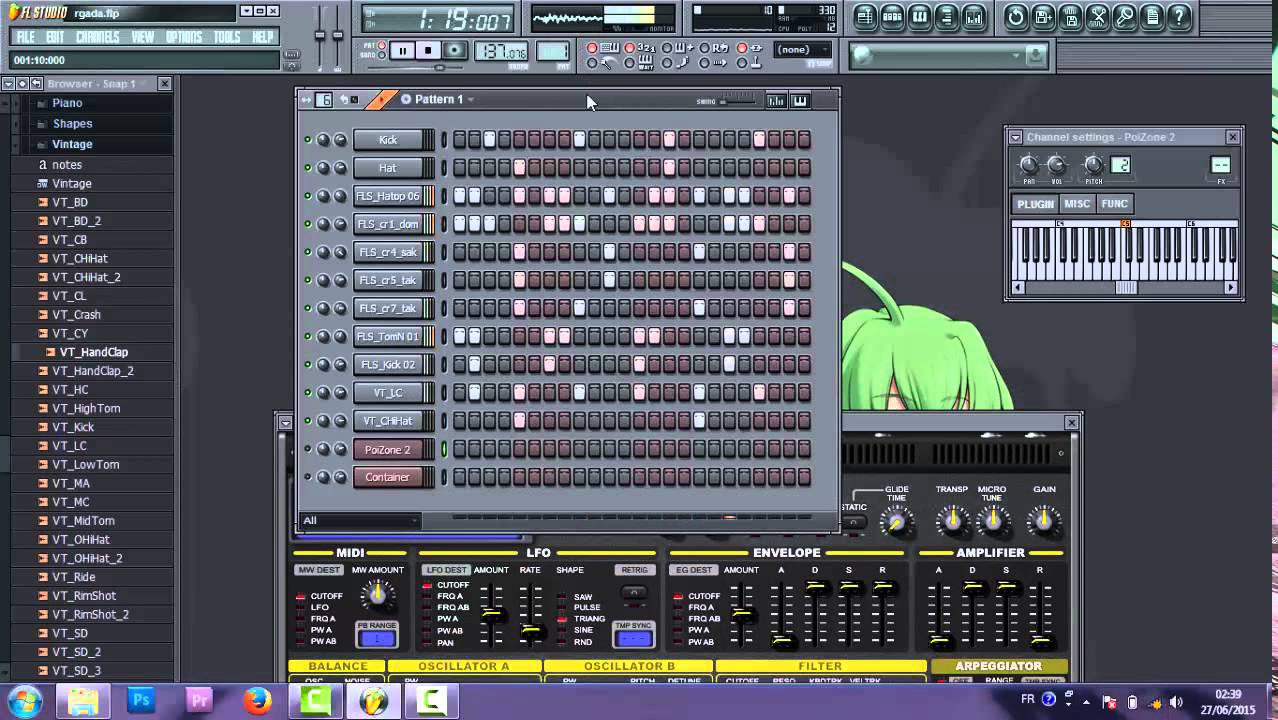
Task: Mute the Kick channel green LED
Action: point(308,140)
